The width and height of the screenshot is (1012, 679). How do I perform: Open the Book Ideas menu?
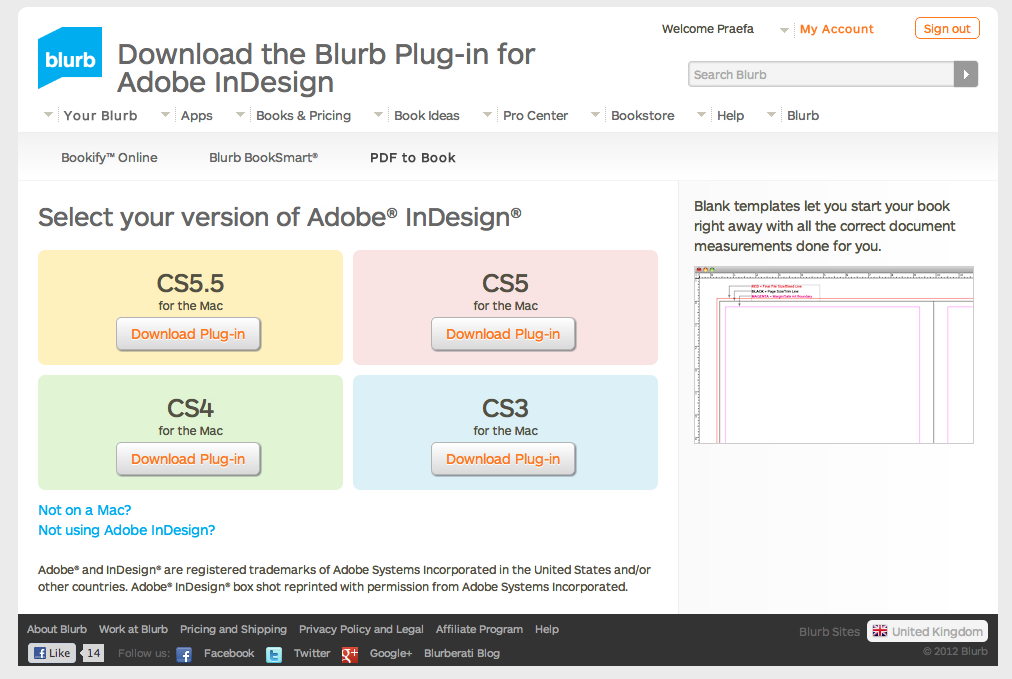coord(427,116)
